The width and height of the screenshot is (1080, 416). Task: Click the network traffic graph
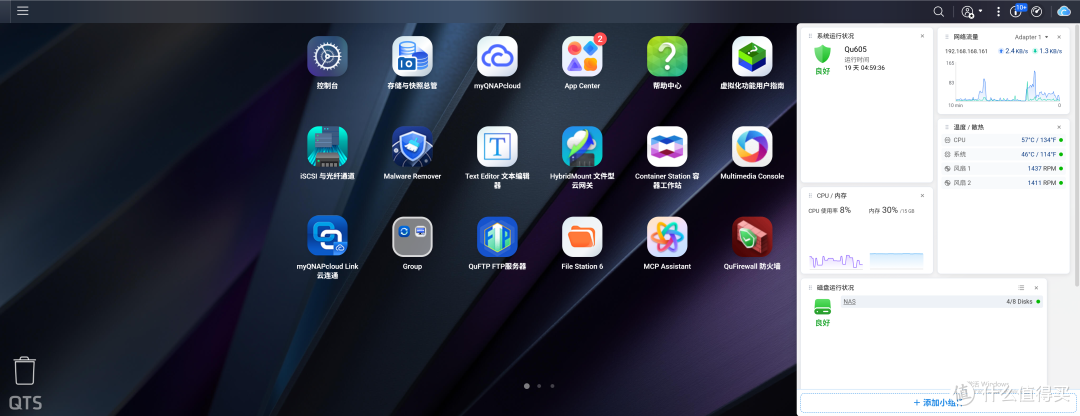click(x=1008, y=83)
